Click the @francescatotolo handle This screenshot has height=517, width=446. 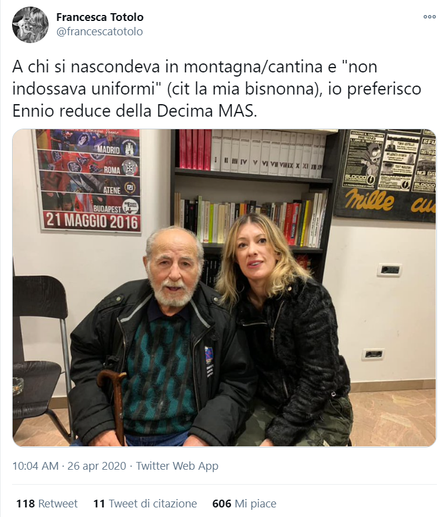pyautogui.click(x=100, y=32)
